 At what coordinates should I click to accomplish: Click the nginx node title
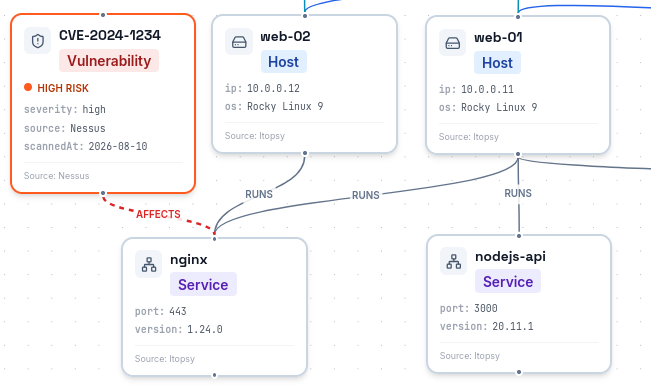[188, 260]
